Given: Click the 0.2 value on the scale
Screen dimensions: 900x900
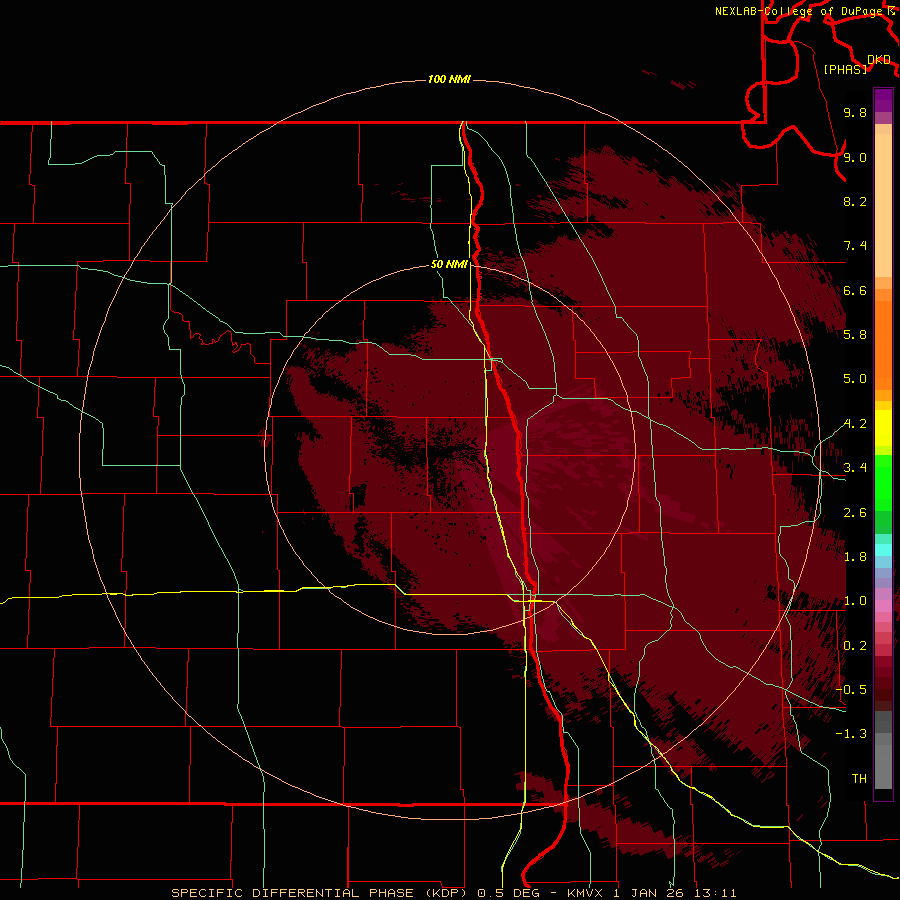Looking at the screenshot, I should [x=855, y=646].
